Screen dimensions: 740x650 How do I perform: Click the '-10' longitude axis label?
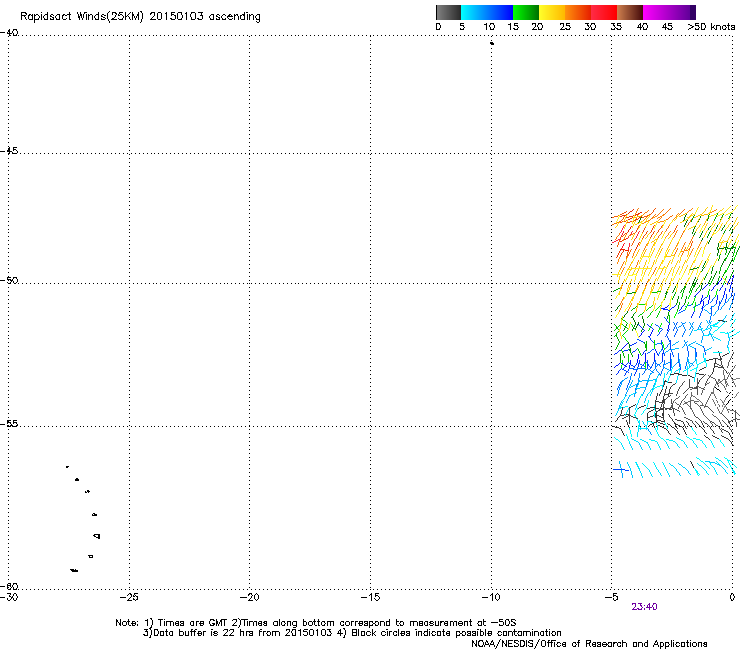(490, 598)
